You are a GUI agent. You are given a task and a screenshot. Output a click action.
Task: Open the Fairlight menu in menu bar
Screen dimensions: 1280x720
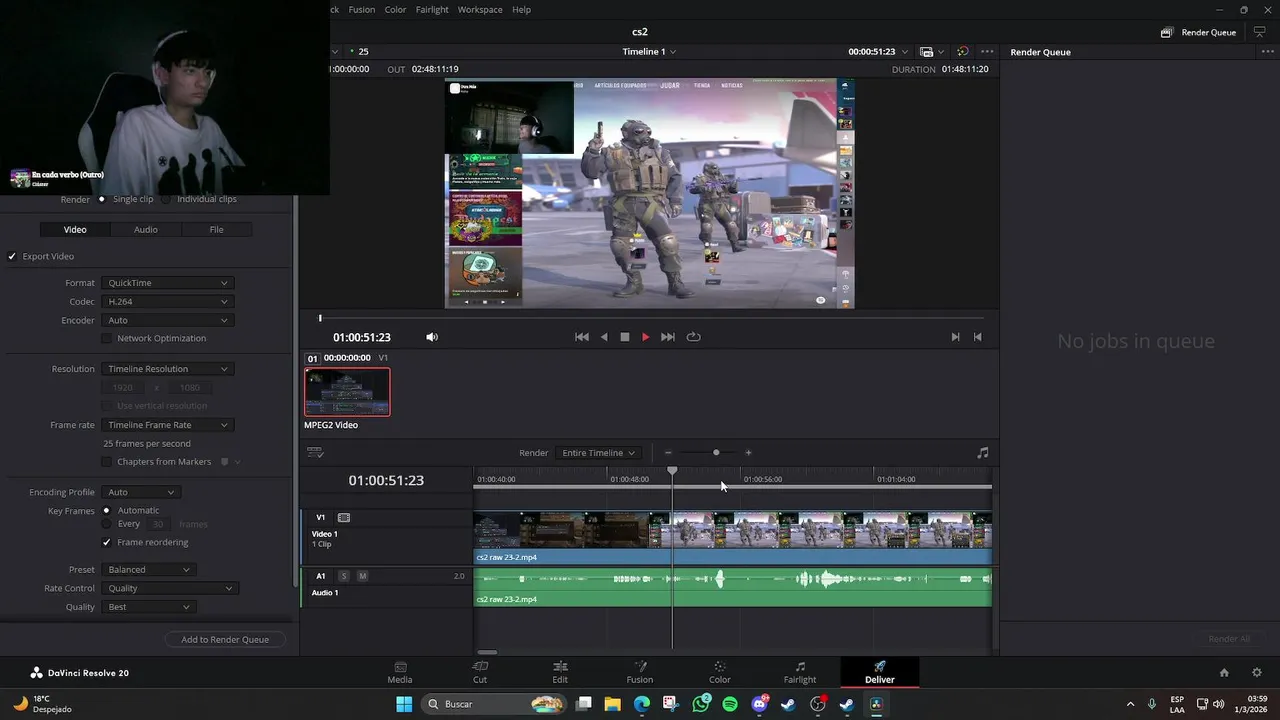click(x=432, y=9)
